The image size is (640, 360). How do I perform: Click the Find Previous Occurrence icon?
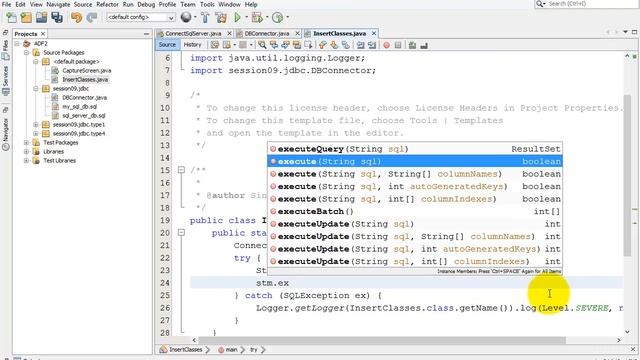[273, 45]
